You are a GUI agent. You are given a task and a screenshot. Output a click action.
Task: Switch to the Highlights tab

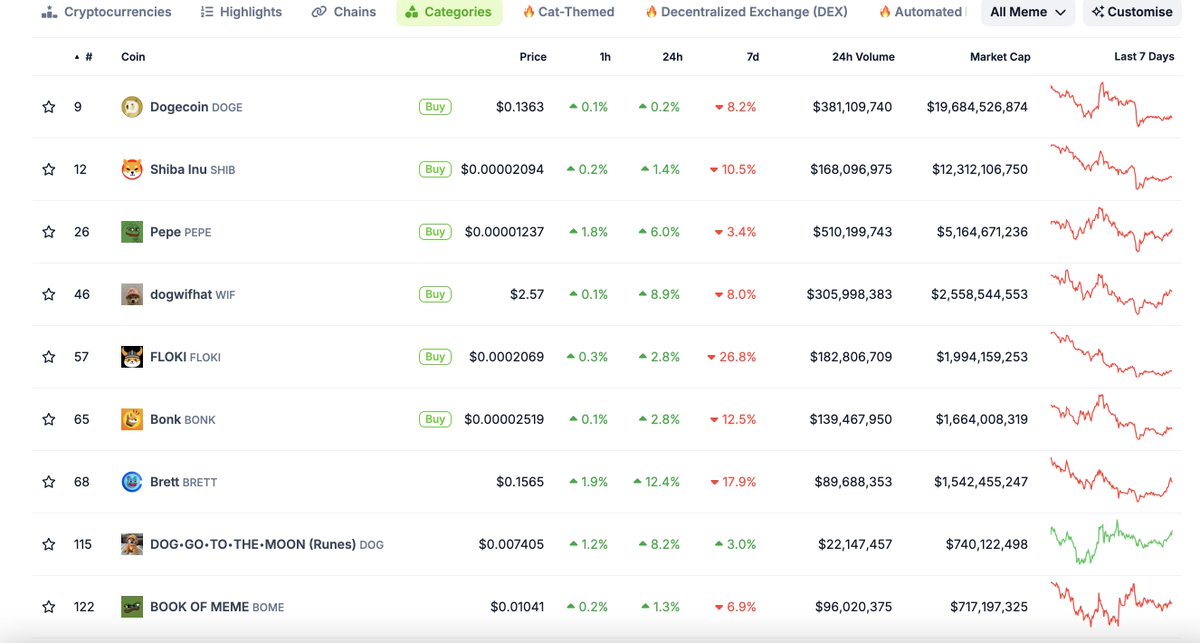pos(241,12)
